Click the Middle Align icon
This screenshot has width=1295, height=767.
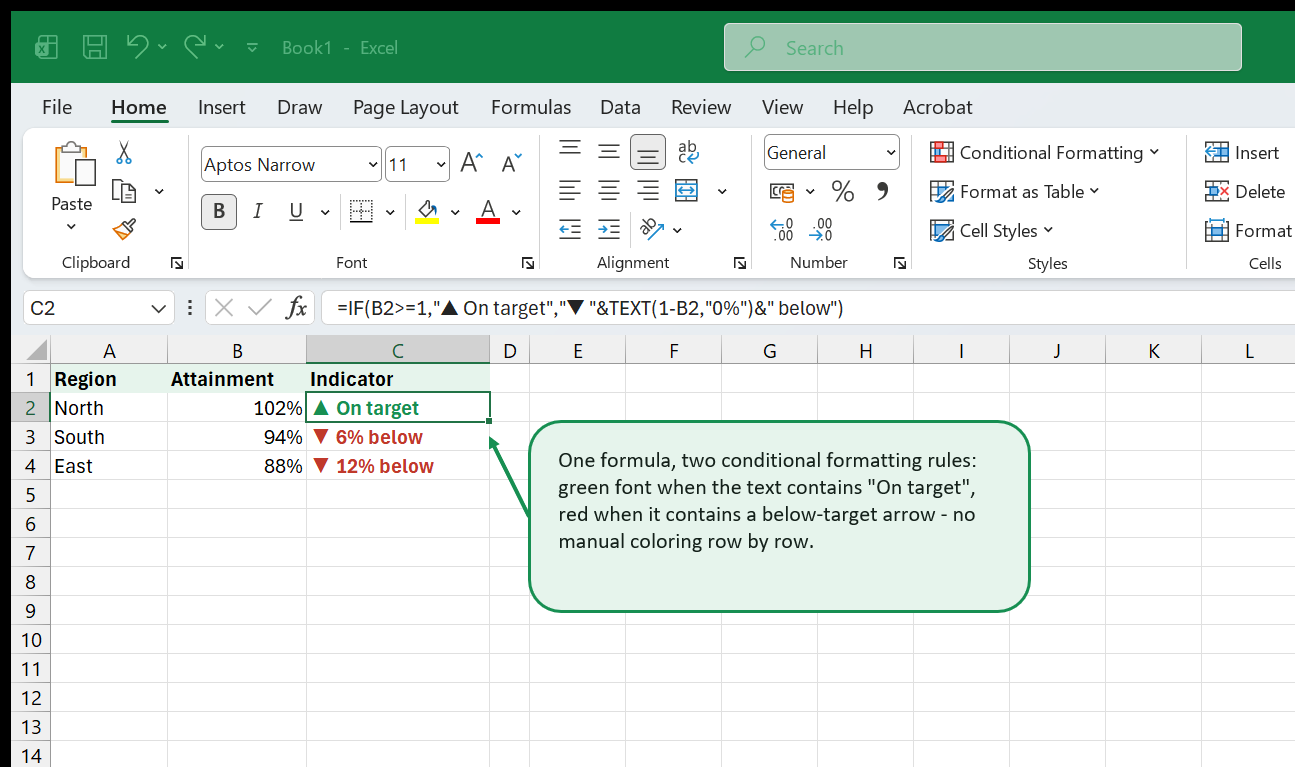pyautogui.click(x=609, y=152)
